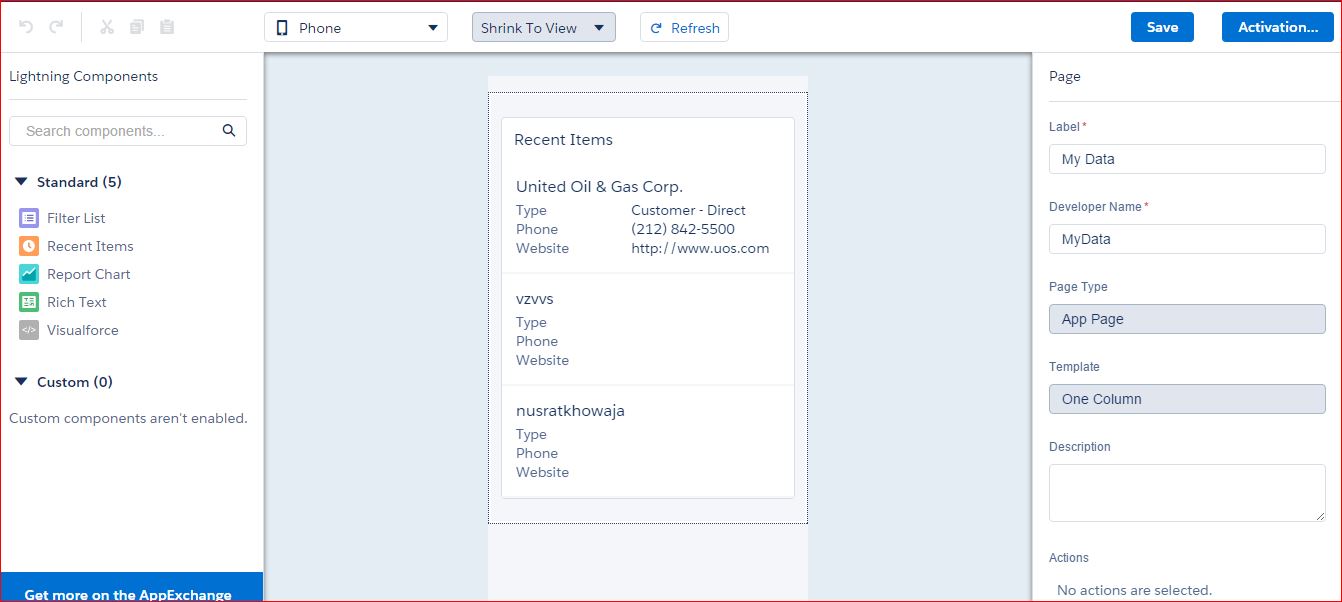Viewport: 1342px width, 602px height.
Task: Open the Shrink To View dropdown
Action: tap(544, 27)
